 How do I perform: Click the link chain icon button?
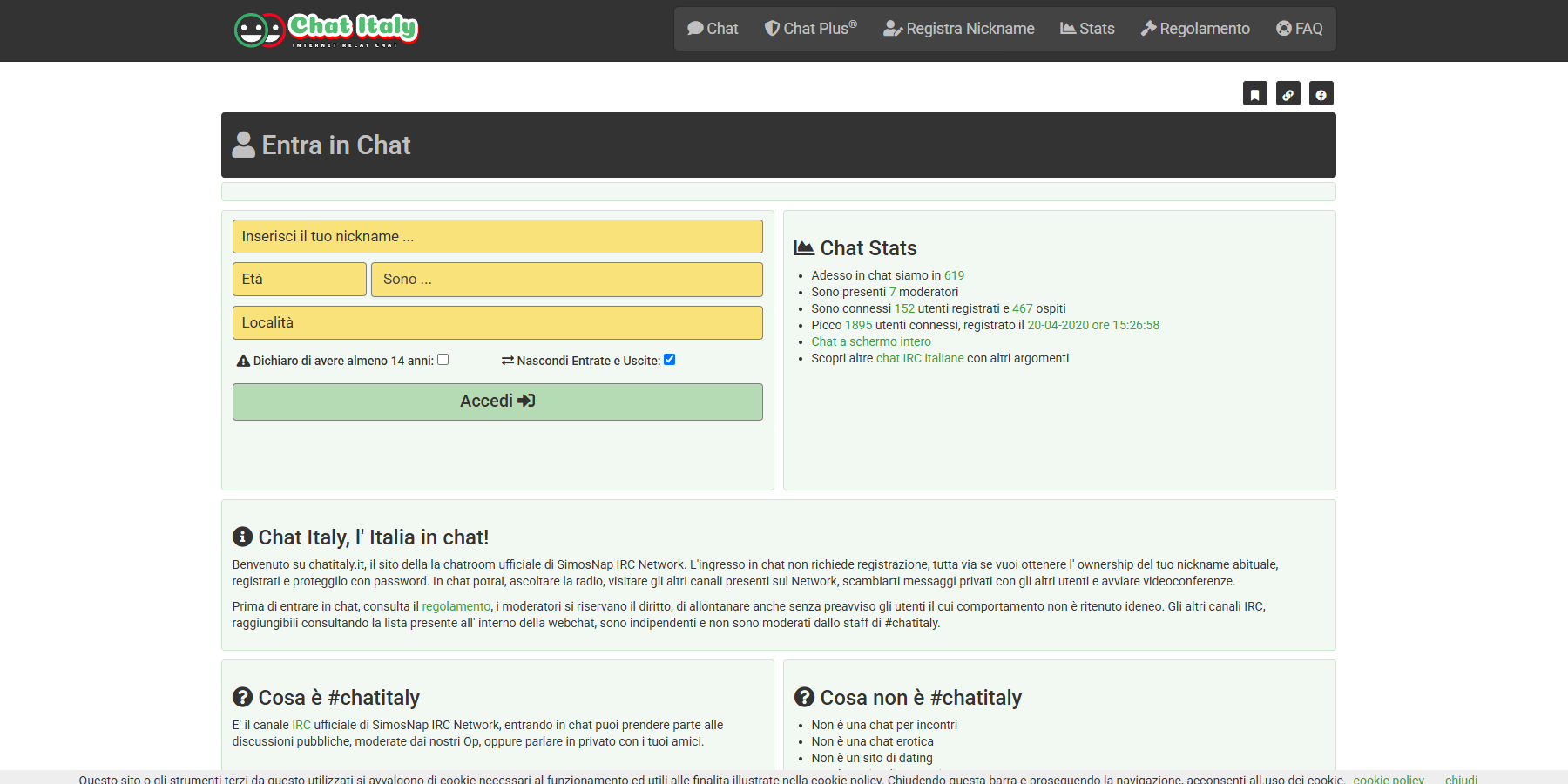(x=1288, y=93)
